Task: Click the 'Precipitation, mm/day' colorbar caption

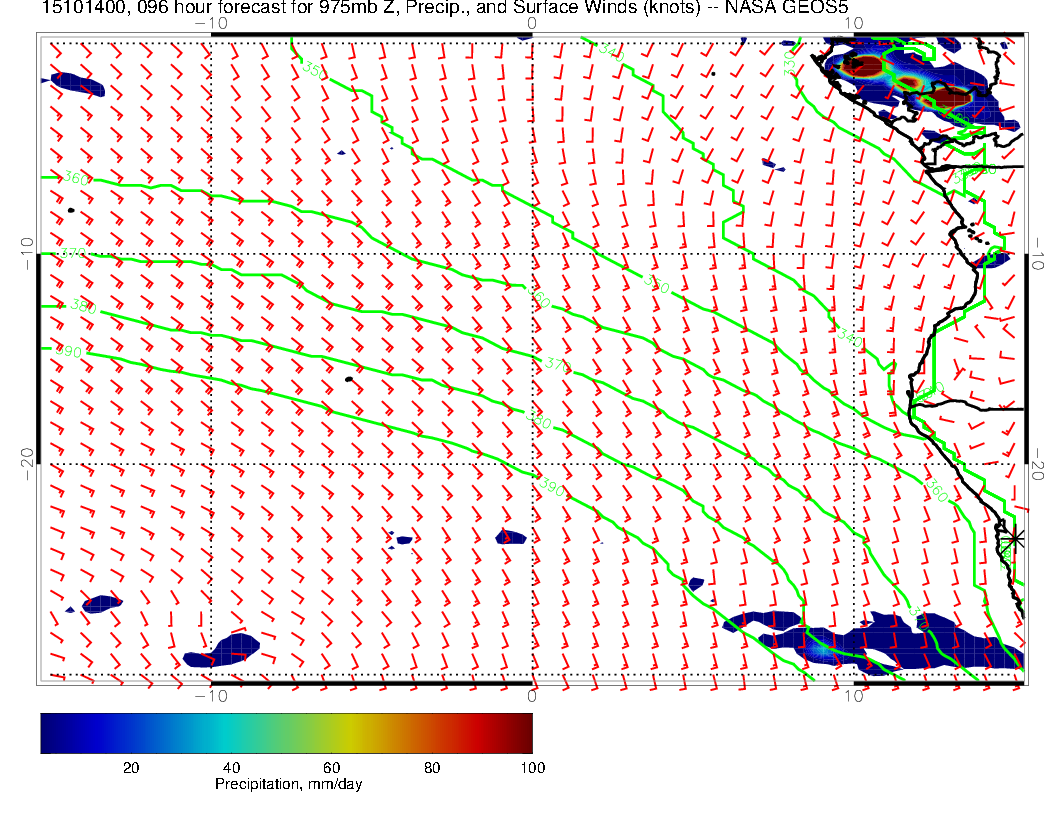Action: pyautogui.click(x=288, y=785)
